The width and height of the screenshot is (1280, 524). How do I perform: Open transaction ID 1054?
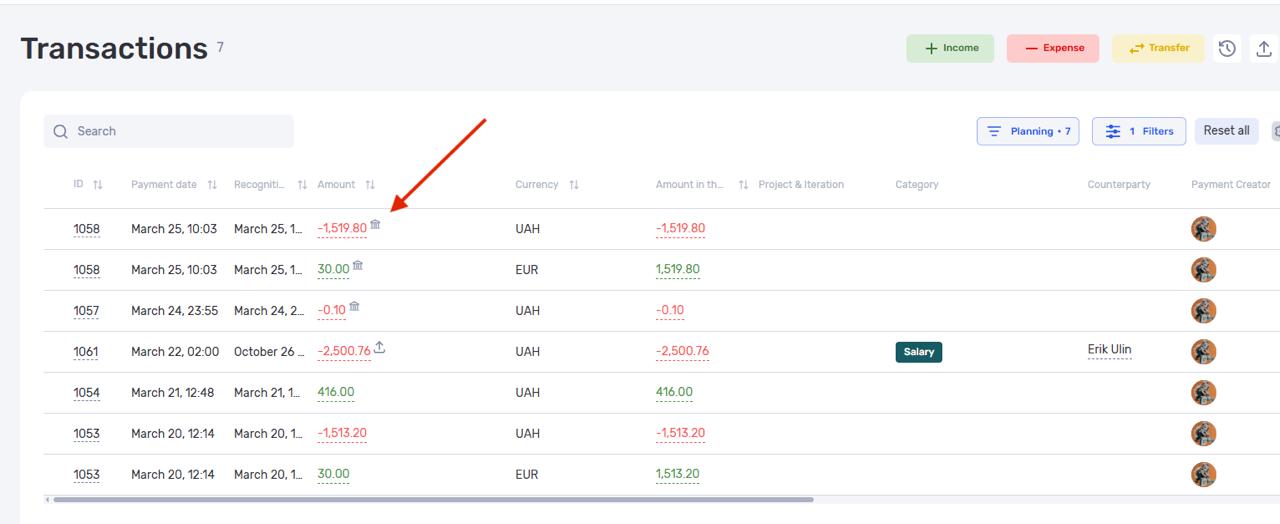click(86, 393)
